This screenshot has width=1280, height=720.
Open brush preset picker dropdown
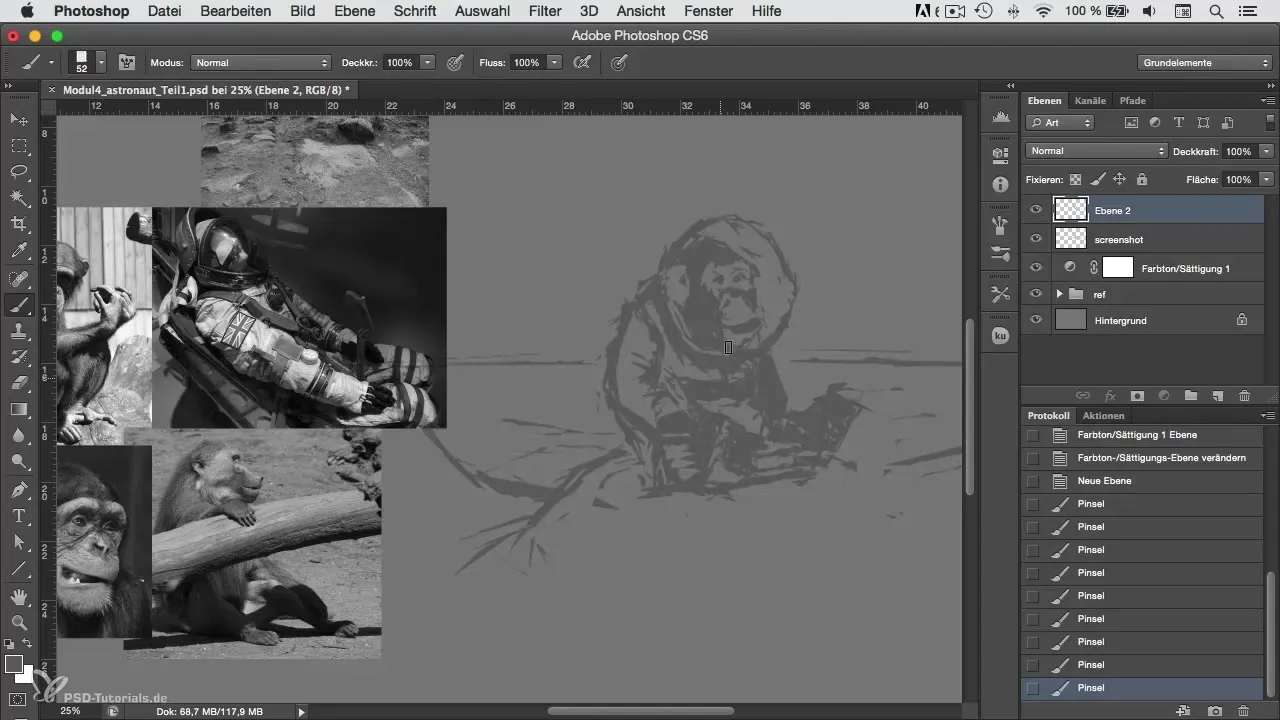coord(101,62)
